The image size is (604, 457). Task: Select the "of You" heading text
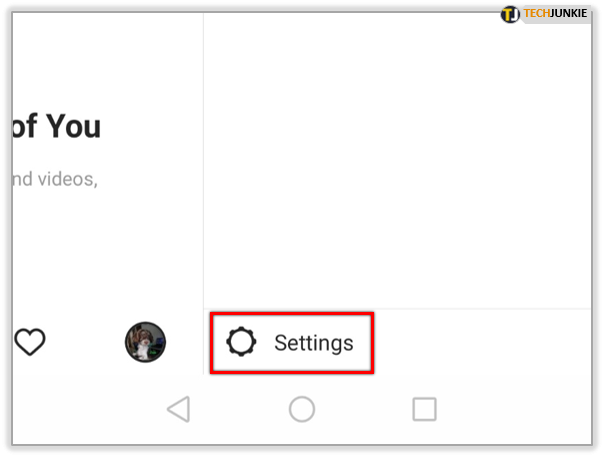(56, 126)
